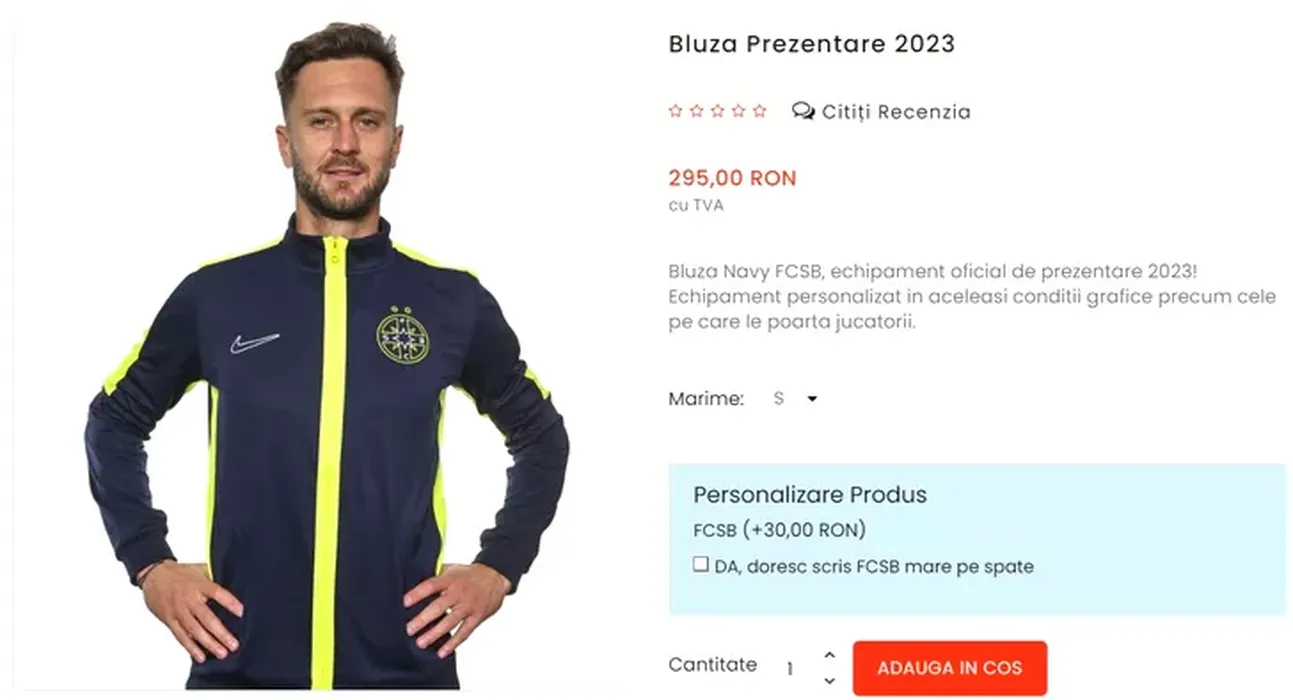This screenshot has width=1293, height=700.
Task: Decrease quantity with the down arrow
Action: pos(829,681)
